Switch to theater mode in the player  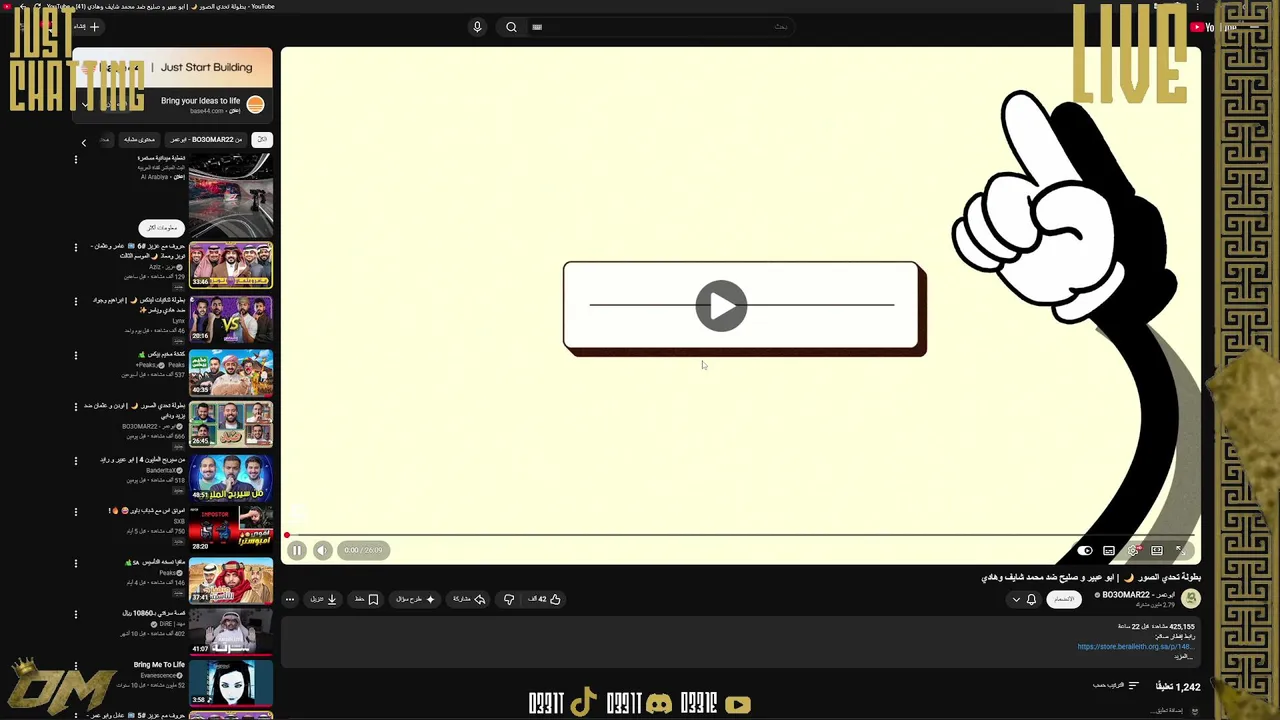coord(1157,550)
